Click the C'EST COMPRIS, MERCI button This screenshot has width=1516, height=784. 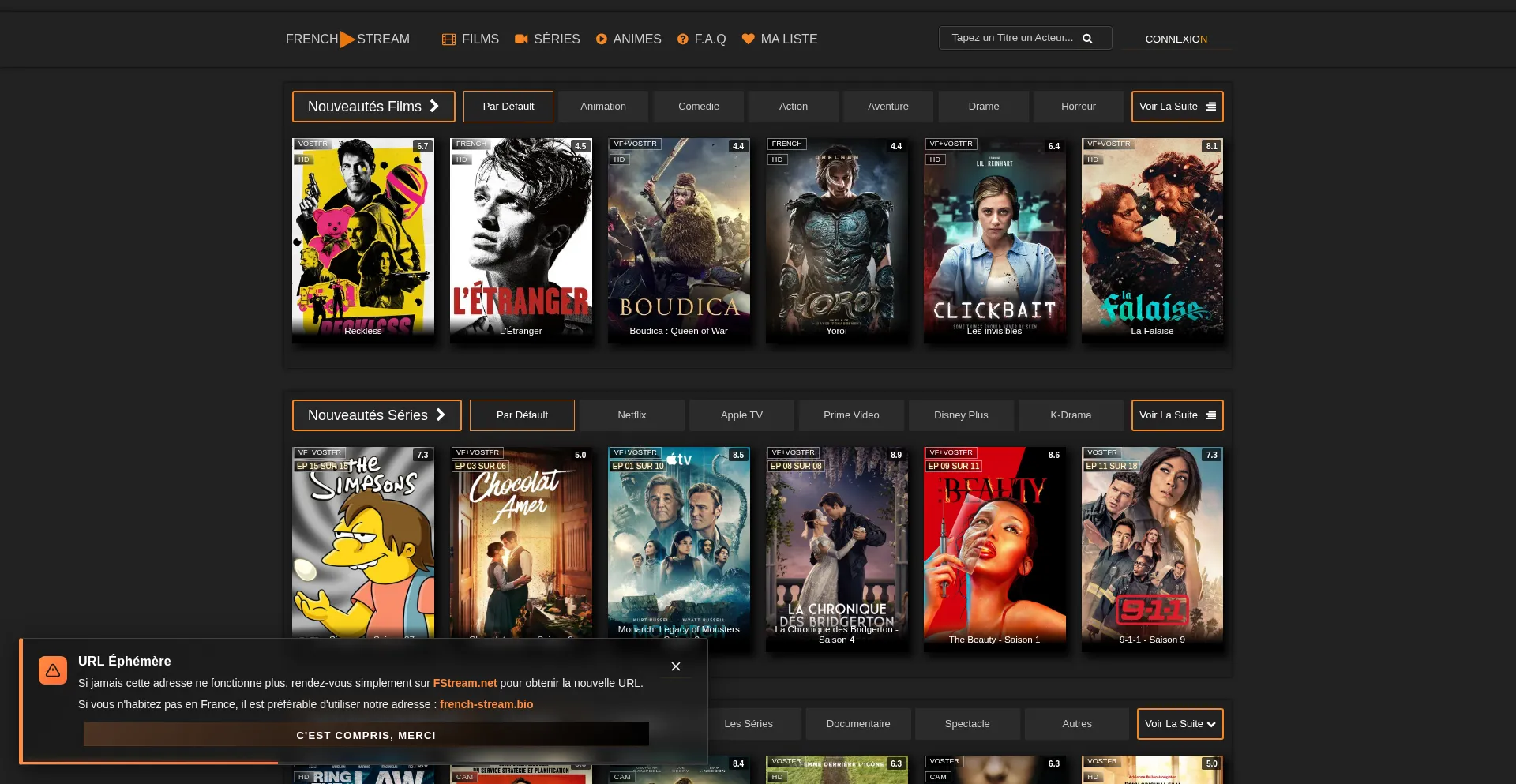(366, 735)
